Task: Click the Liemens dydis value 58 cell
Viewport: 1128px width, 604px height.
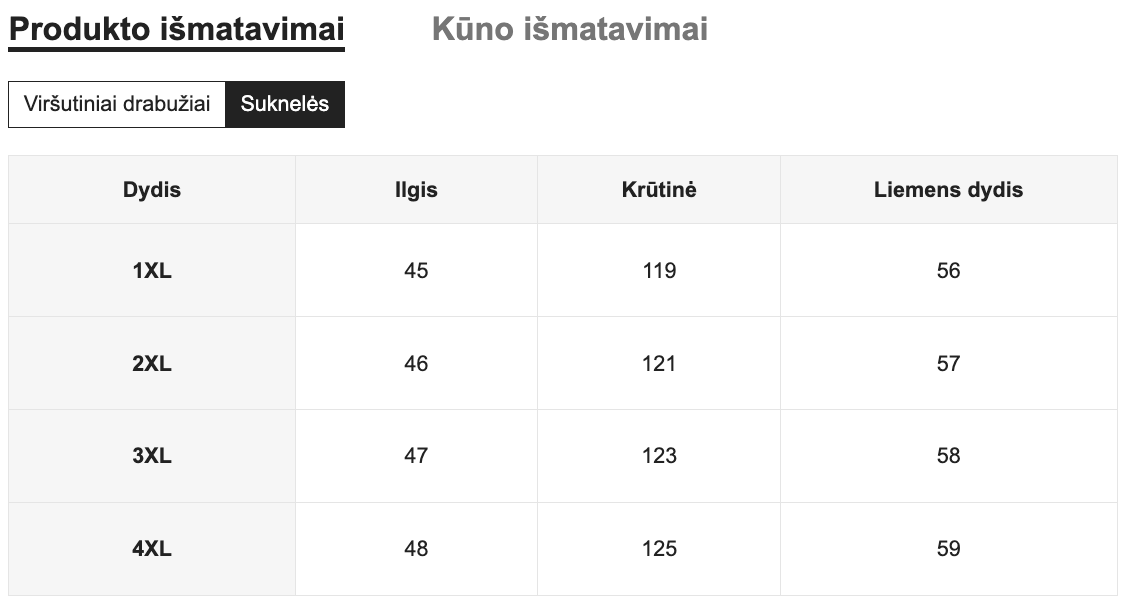Action: [948, 456]
